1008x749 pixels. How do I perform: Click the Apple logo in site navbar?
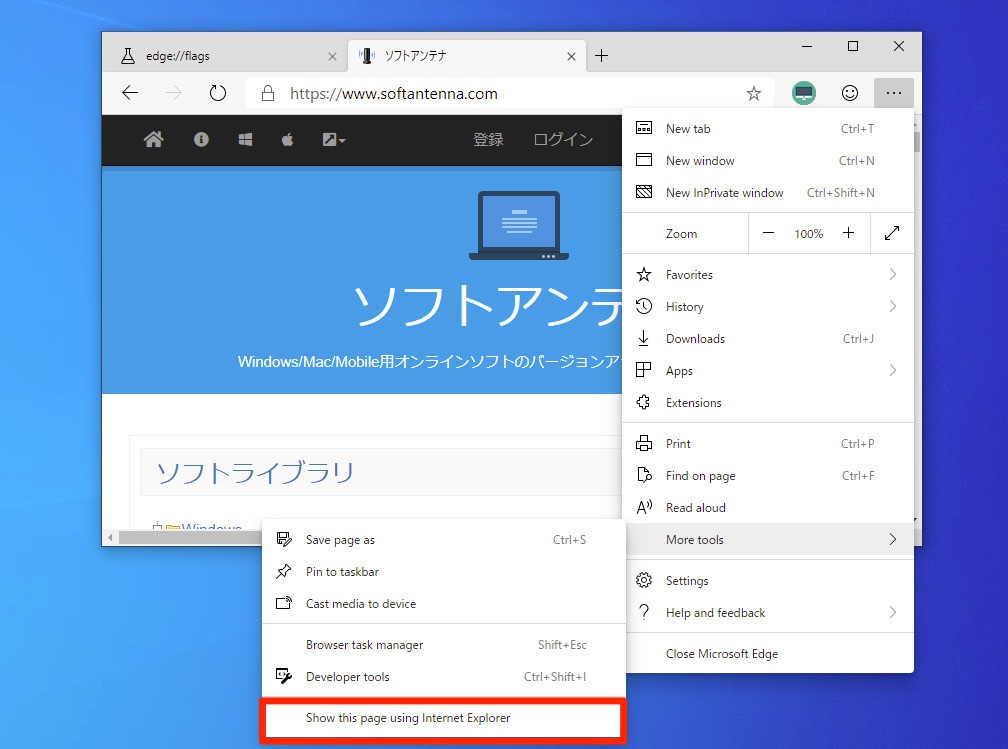click(x=287, y=140)
